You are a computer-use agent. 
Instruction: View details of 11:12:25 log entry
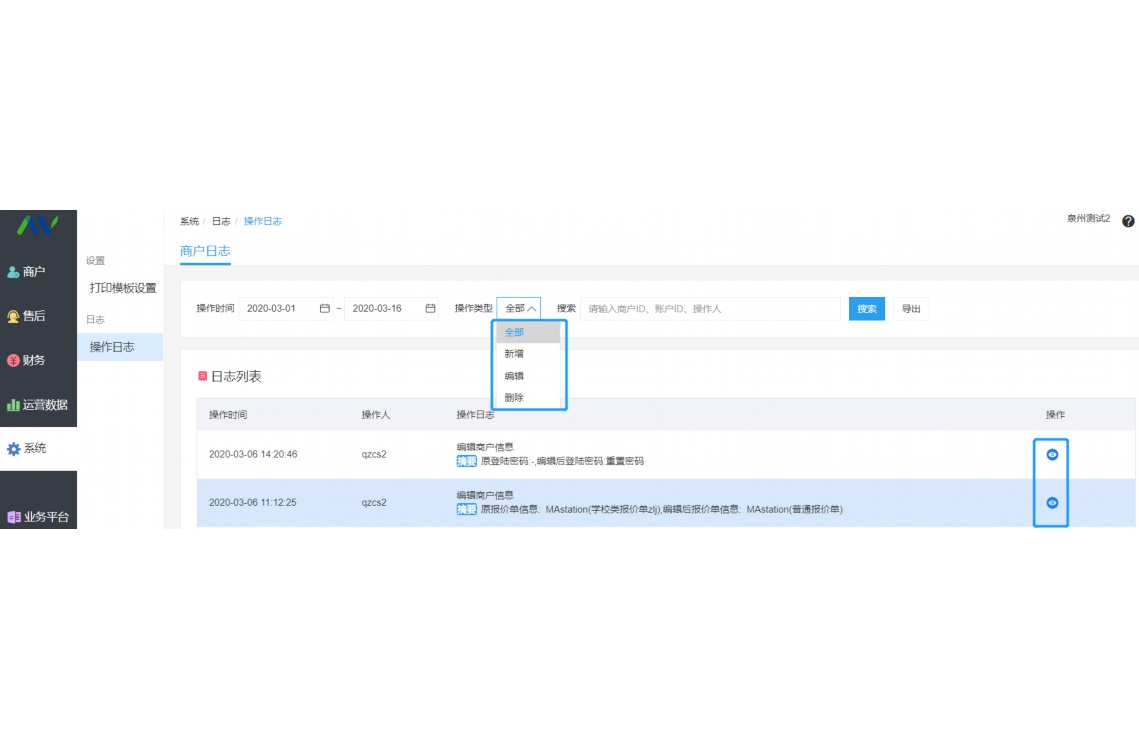coord(1051,503)
